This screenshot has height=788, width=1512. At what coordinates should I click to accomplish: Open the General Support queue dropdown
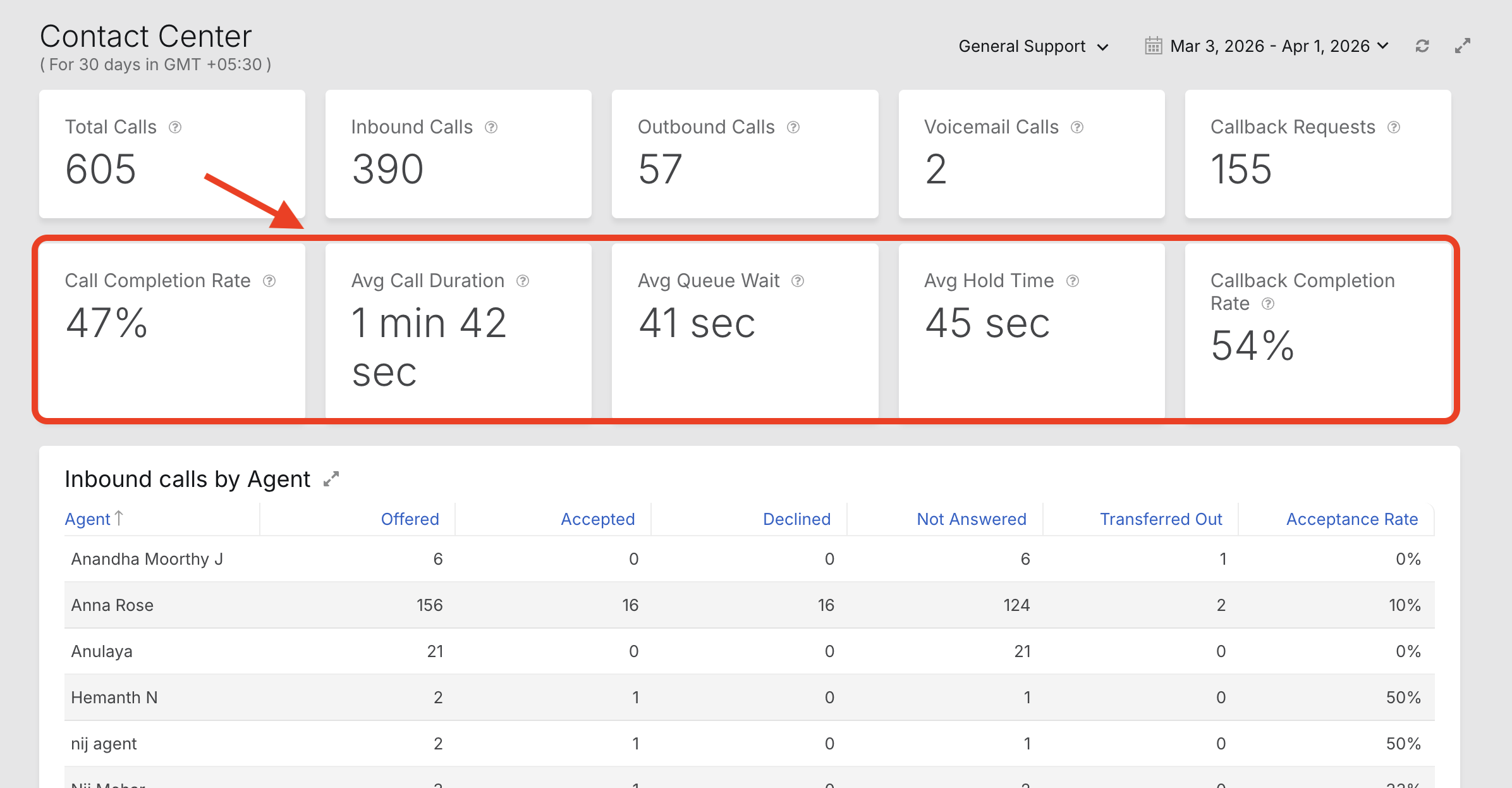tap(1033, 46)
